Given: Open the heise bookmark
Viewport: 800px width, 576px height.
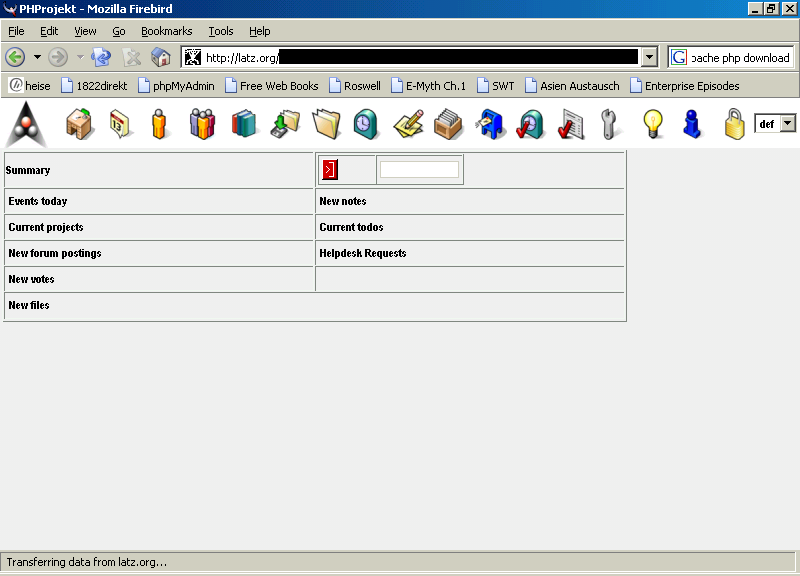Looking at the screenshot, I should click(x=30, y=86).
